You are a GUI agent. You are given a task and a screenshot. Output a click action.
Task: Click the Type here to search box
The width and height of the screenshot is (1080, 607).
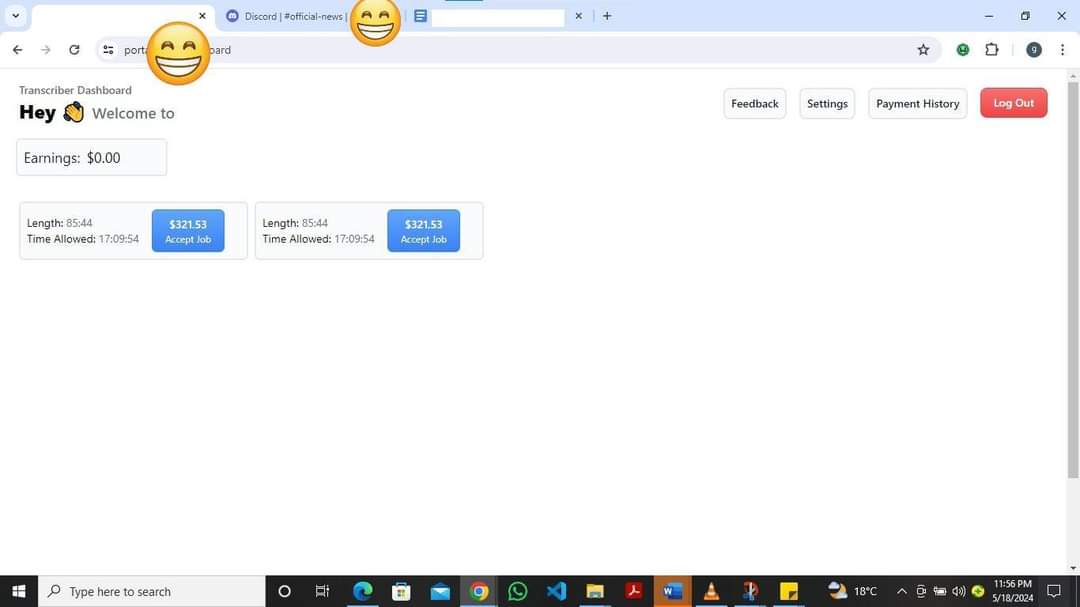pyautogui.click(x=152, y=591)
